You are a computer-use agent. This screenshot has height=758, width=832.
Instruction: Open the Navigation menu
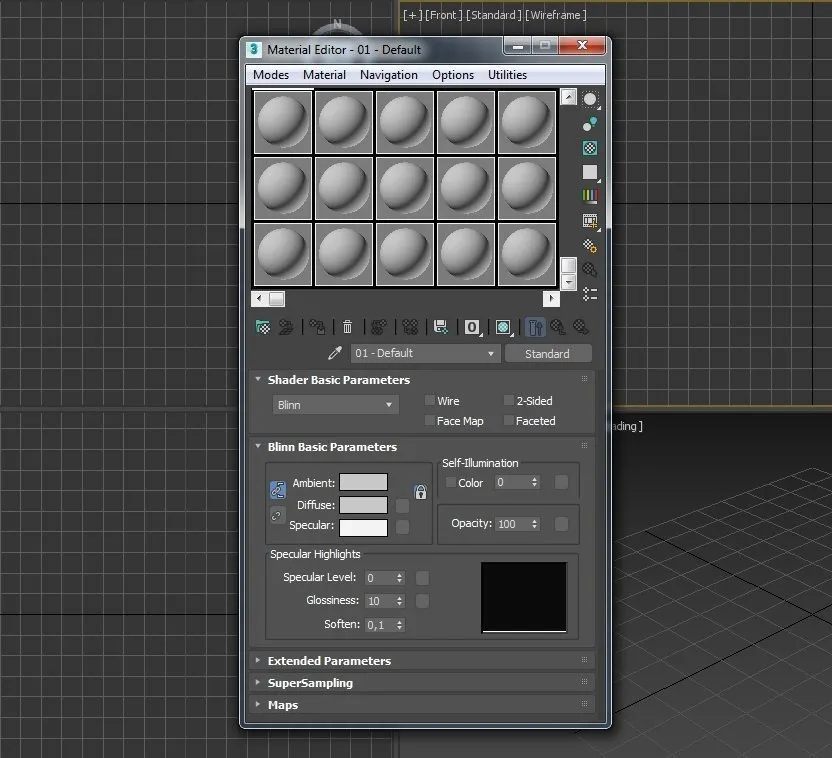click(x=388, y=75)
